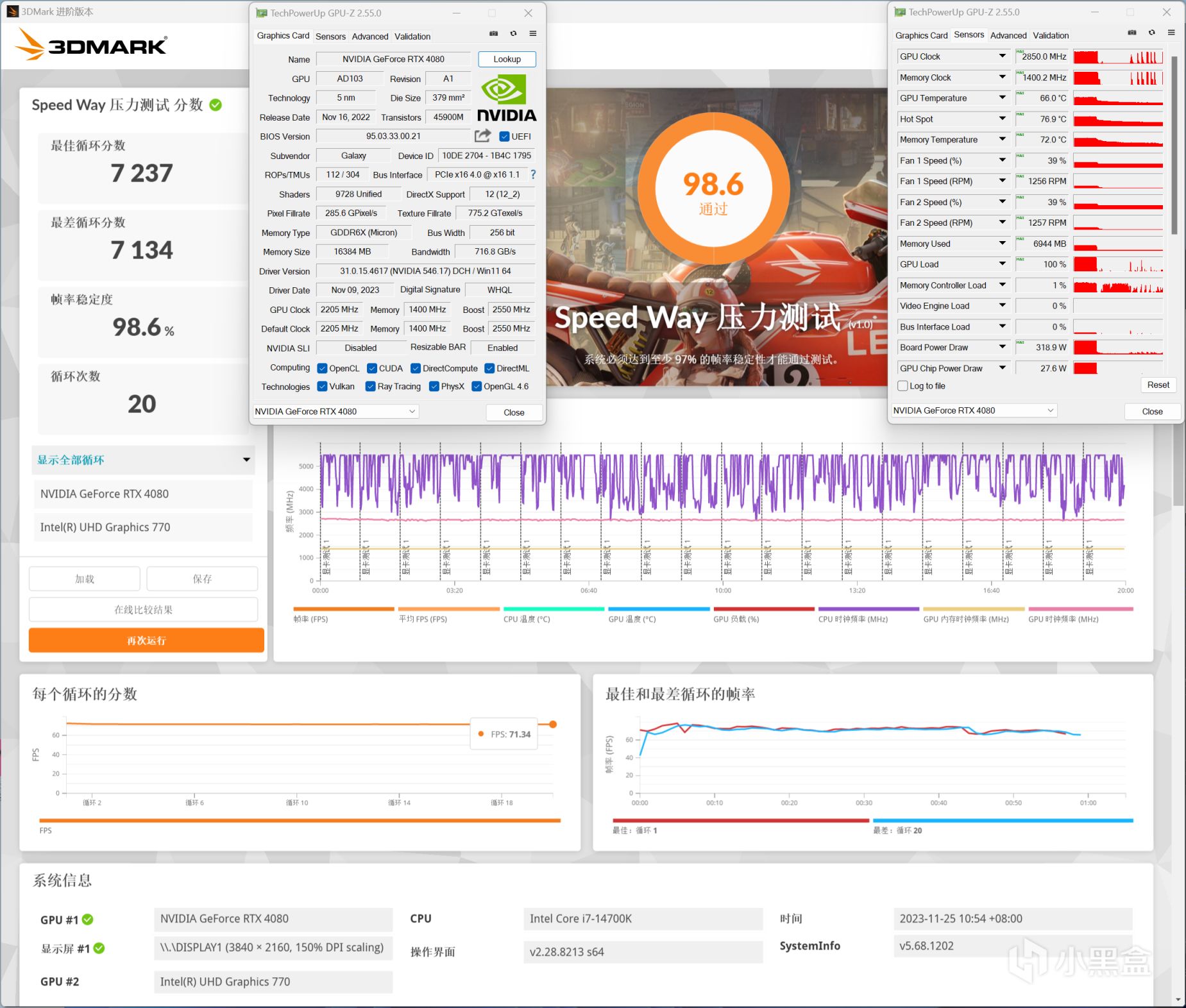Click the bus interface question mark icon
The width and height of the screenshot is (1186, 1008).
coord(533,174)
